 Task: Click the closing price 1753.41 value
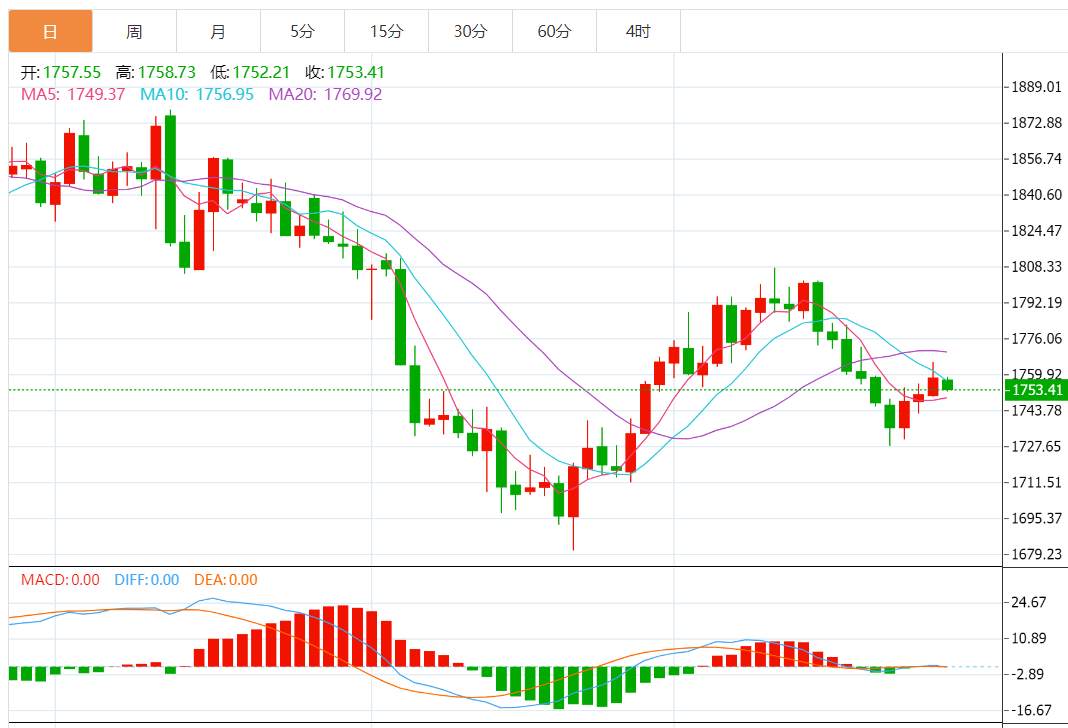pos(356,72)
